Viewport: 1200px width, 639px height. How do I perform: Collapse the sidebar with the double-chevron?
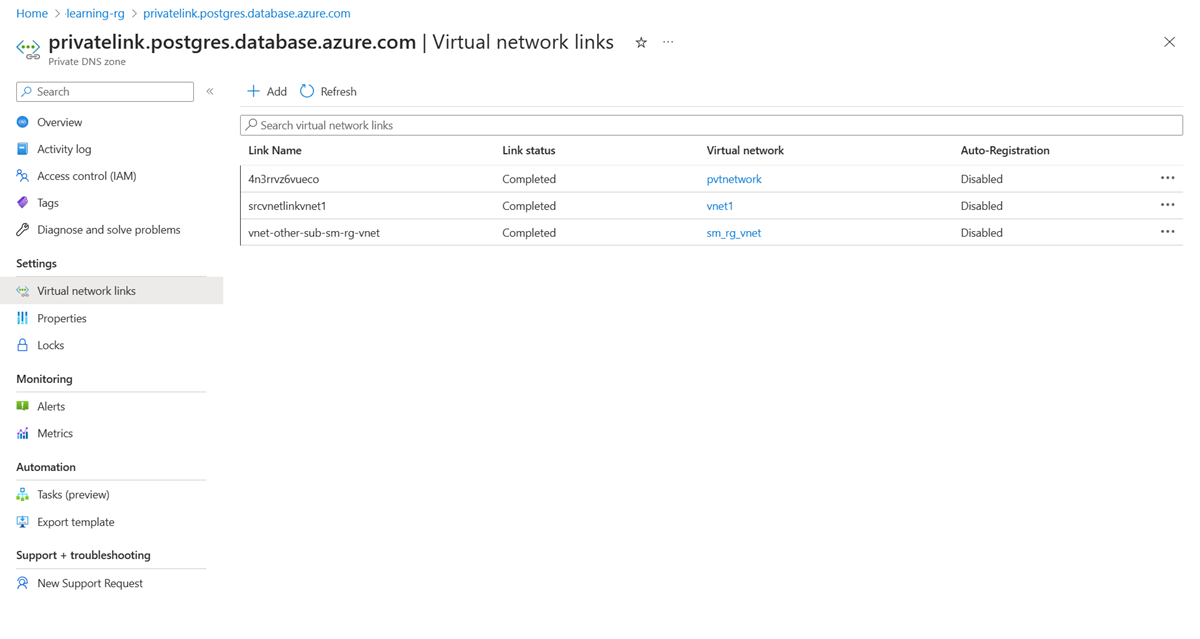click(210, 91)
